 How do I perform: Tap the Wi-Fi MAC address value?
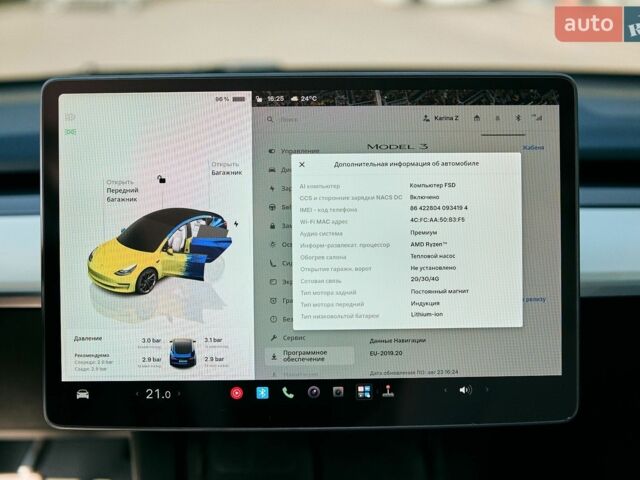[437, 220]
